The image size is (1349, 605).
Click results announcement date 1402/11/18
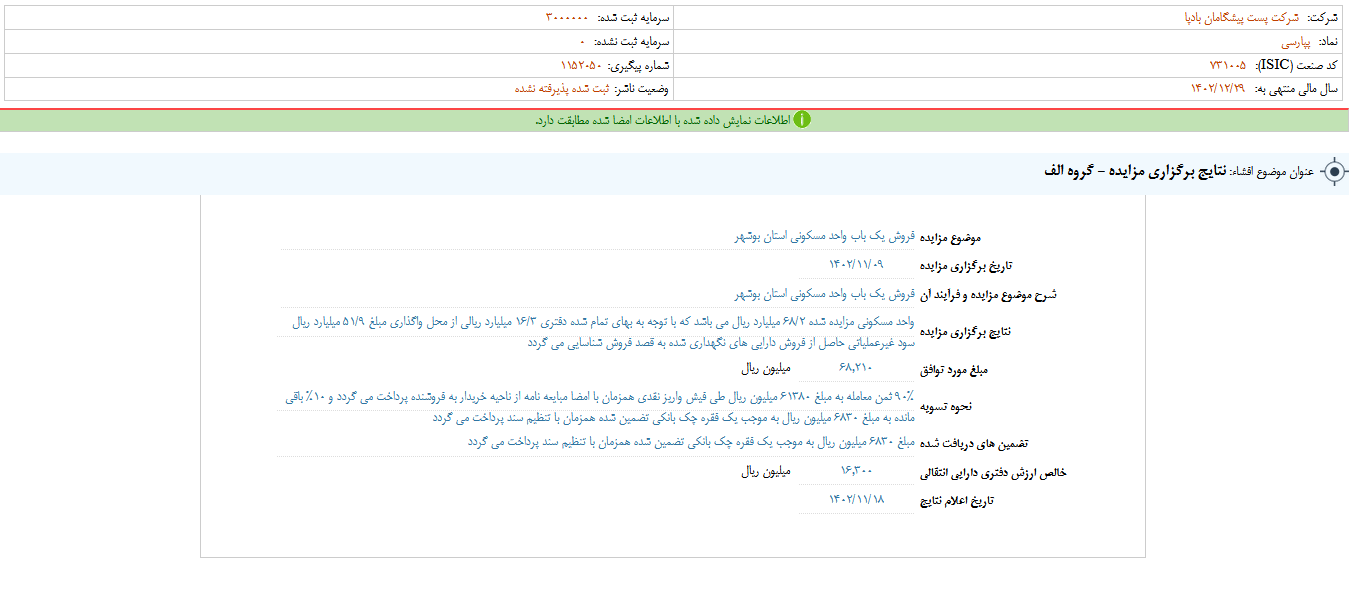[857, 499]
